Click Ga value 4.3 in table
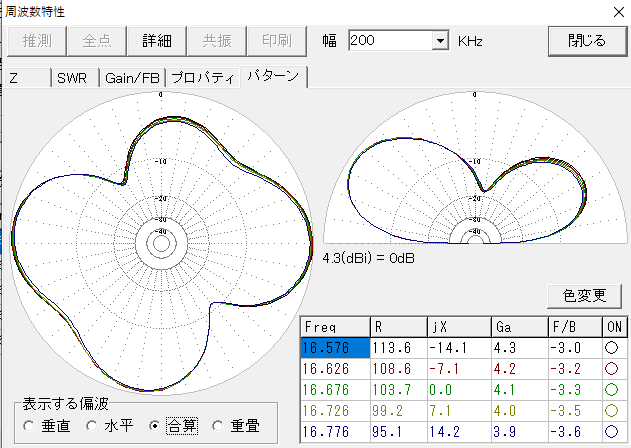 [x=520, y=348]
